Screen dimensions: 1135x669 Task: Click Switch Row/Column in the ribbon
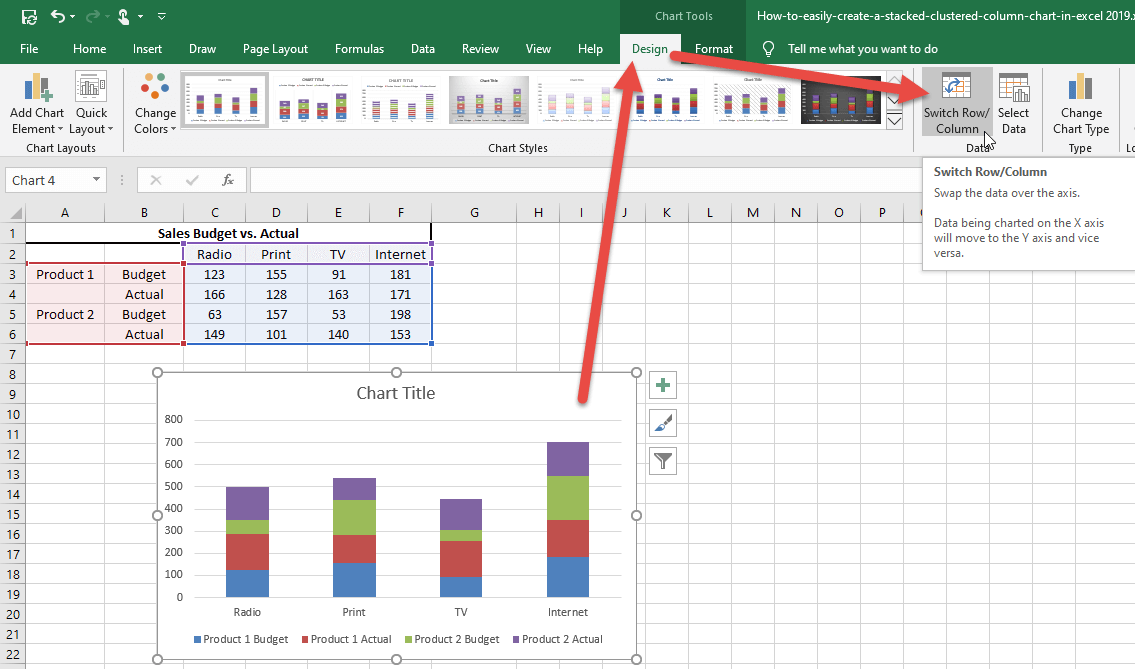coord(956,103)
